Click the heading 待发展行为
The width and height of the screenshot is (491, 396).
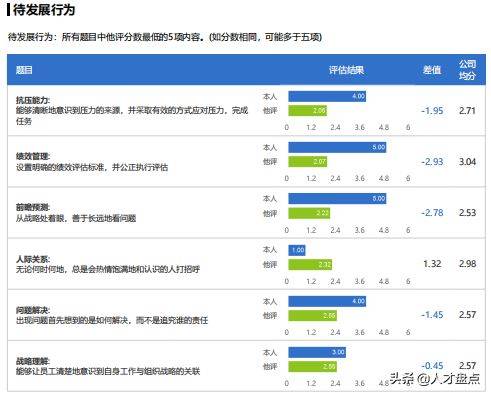click(44, 10)
